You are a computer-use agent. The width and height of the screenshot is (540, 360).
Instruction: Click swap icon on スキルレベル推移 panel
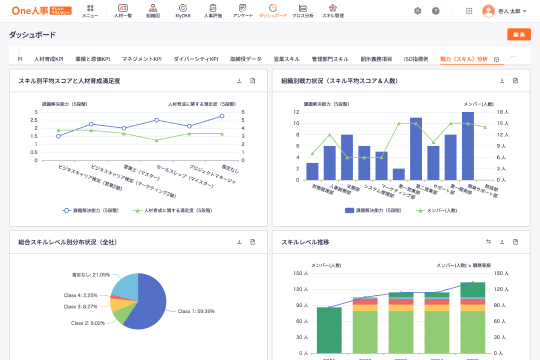tap(488, 242)
